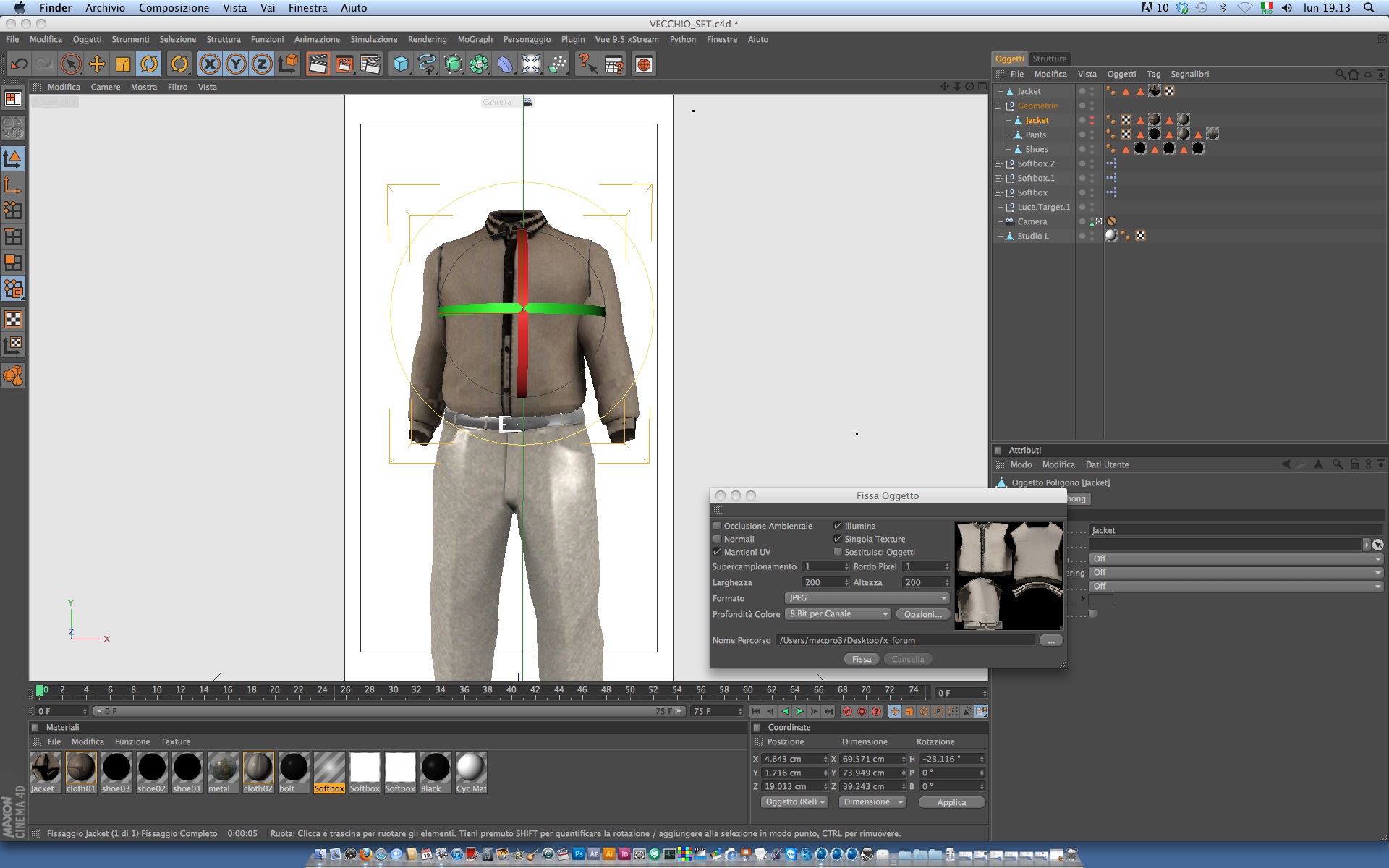Viewport: 1389px width, 868px height.
Task: Click the Record Keyframe red icon
Action: click(x=847, y=712)
